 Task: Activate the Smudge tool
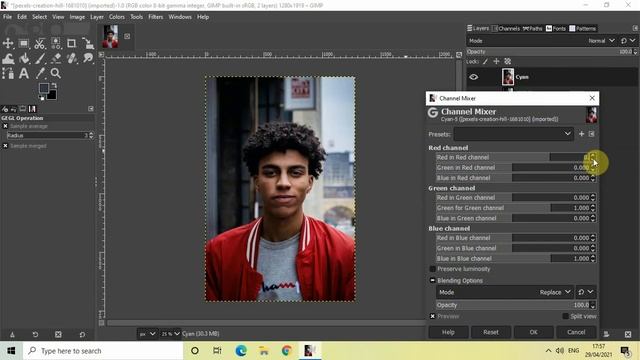88,59
